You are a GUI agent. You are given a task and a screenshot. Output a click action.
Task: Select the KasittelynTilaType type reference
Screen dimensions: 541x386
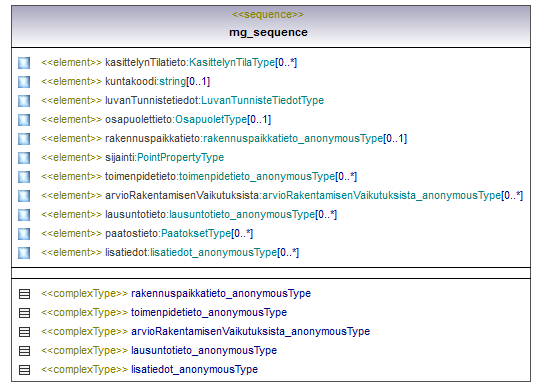point(232,62)
